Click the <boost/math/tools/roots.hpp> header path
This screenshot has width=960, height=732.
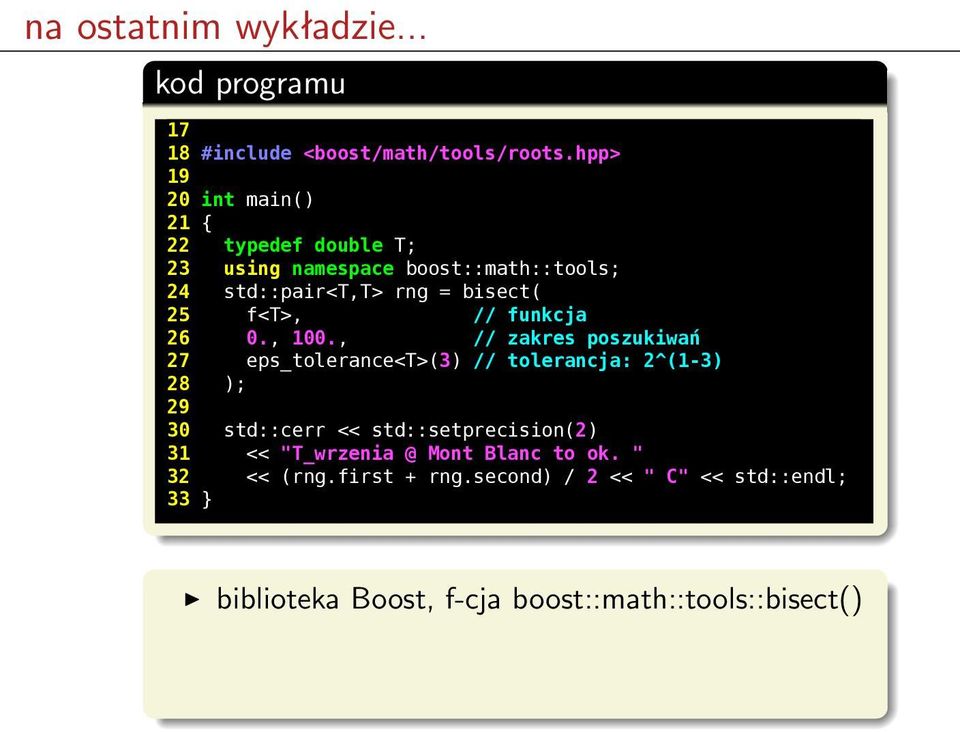tap(462, 153)
